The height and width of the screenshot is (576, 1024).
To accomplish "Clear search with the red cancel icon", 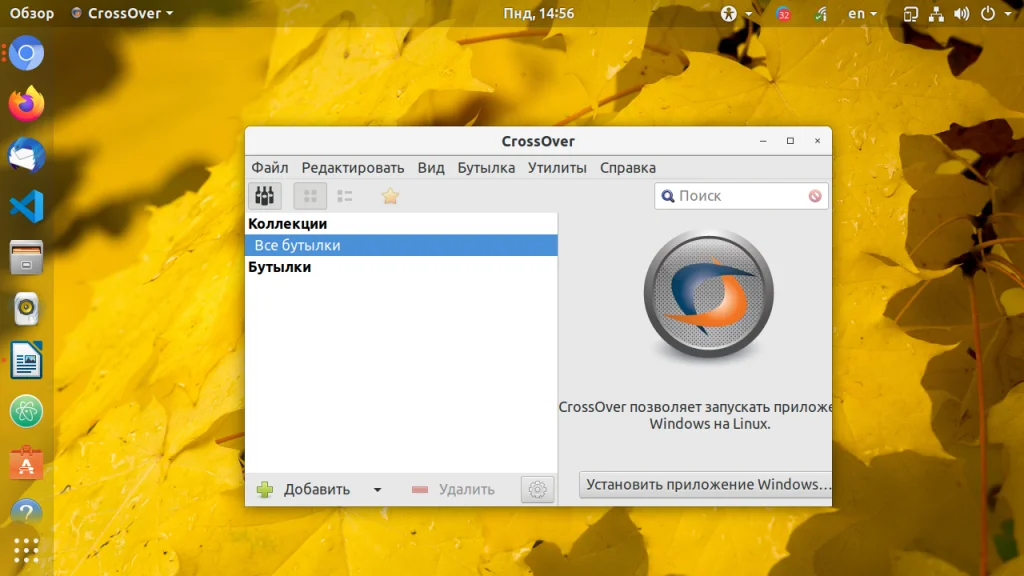I will click(814, 196).
